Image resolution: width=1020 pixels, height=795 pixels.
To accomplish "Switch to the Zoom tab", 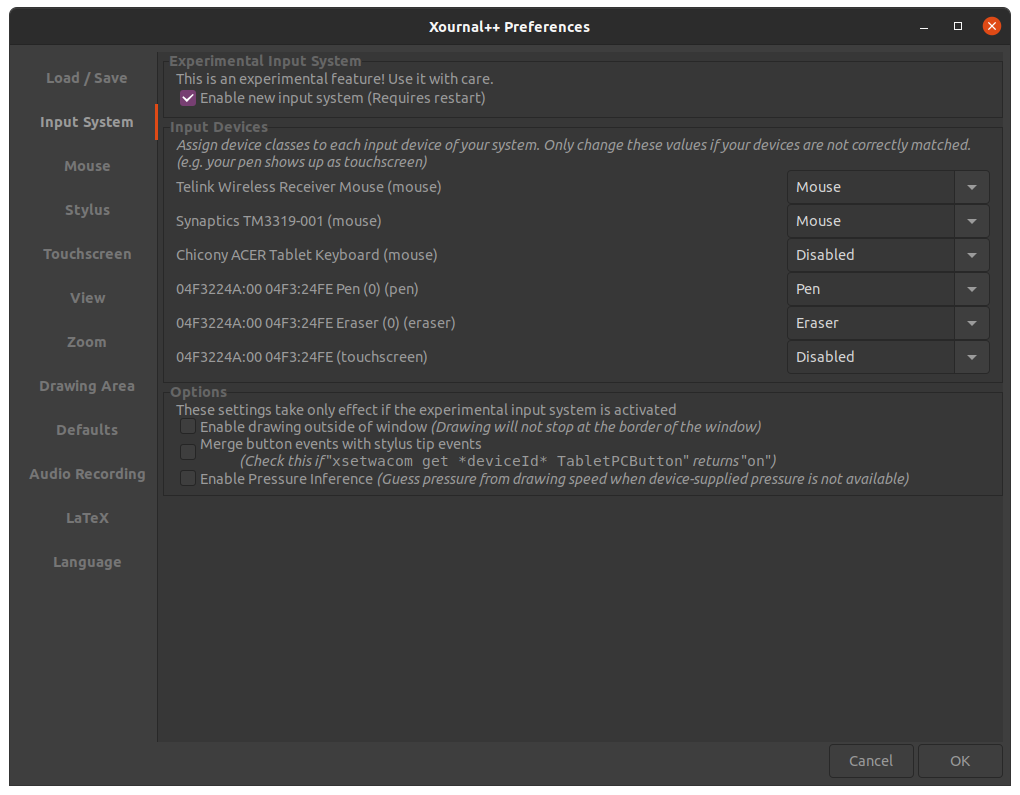I will click(x=87, y=342).
